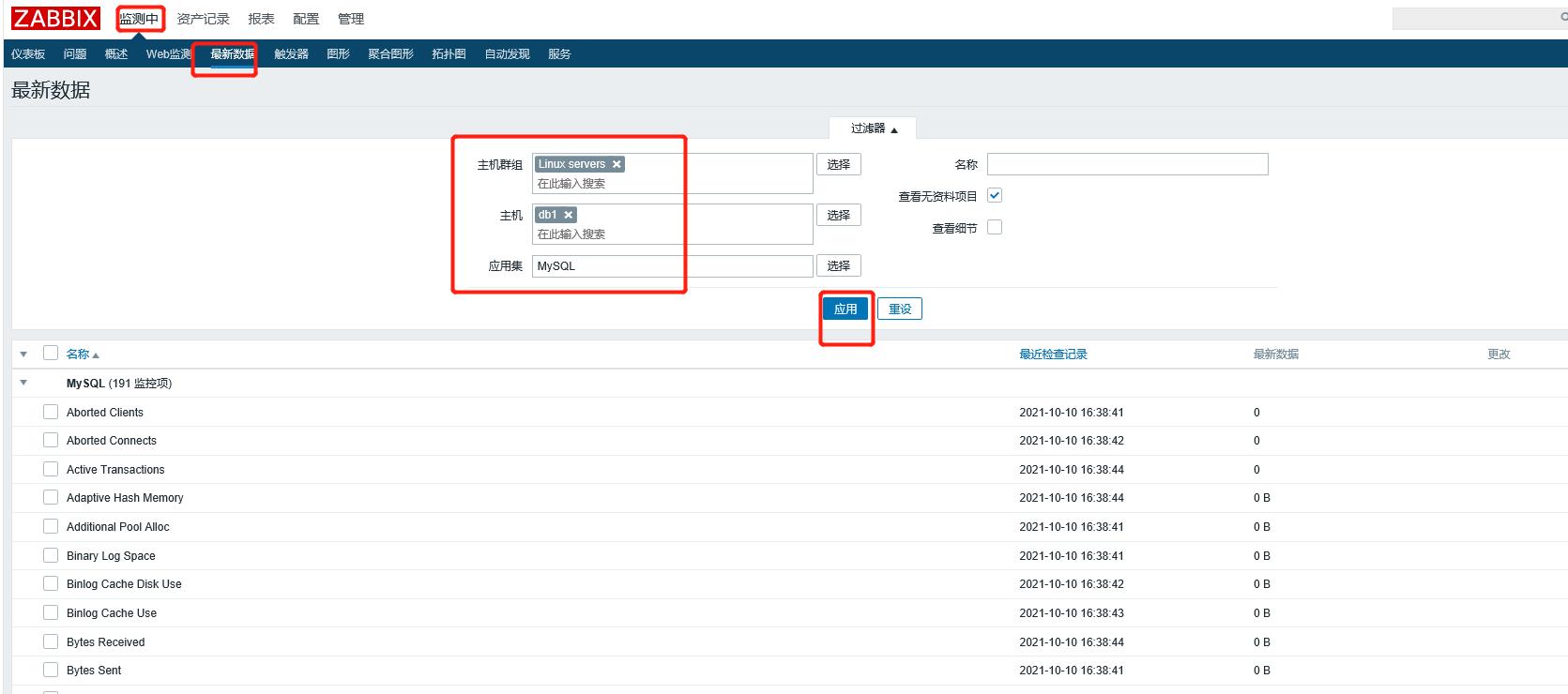The image size is (1568, 694).
Task: Go to the 服务 submenu
Action: [x=559, y=54]
